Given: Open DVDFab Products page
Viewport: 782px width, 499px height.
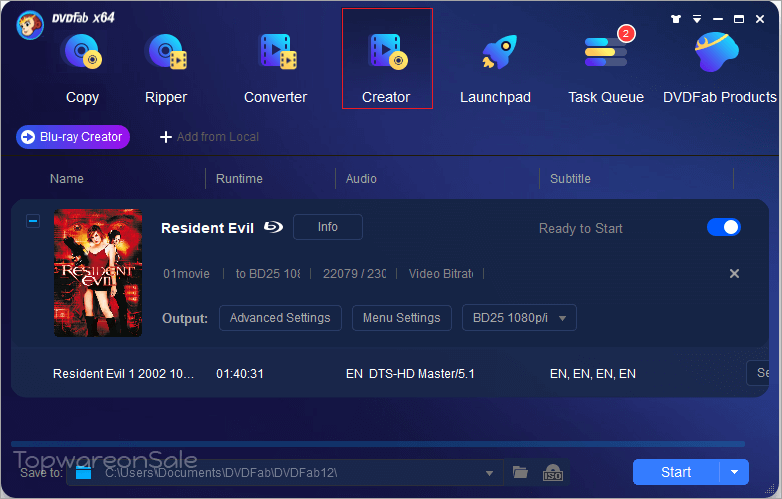Looking at the screenshot, I should point(719,69).
